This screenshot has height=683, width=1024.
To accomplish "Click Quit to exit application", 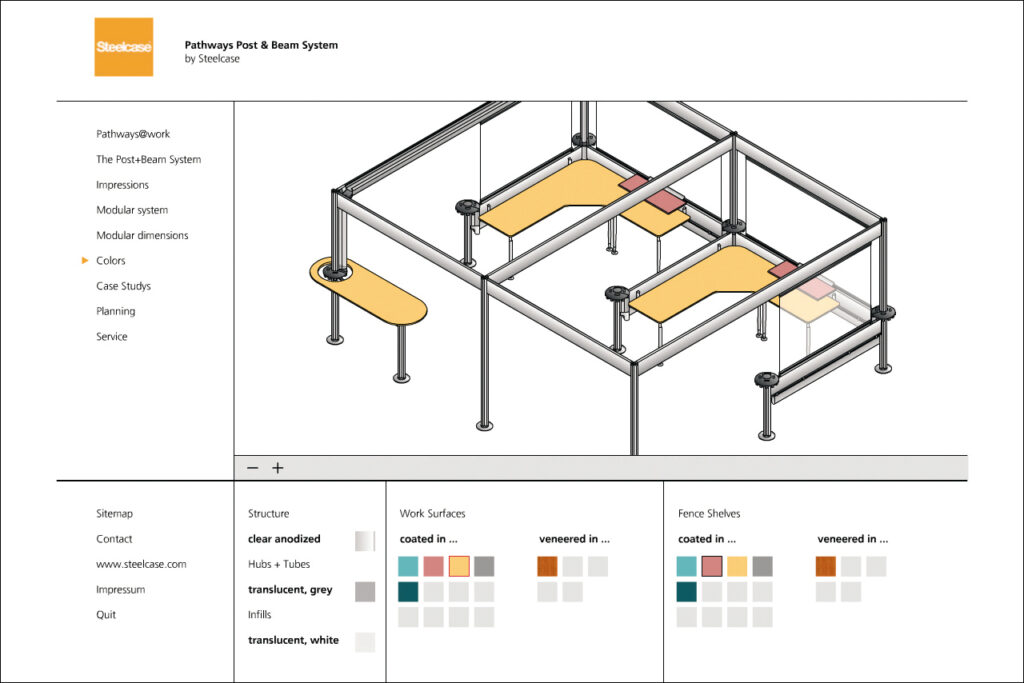I will point(106,615).
